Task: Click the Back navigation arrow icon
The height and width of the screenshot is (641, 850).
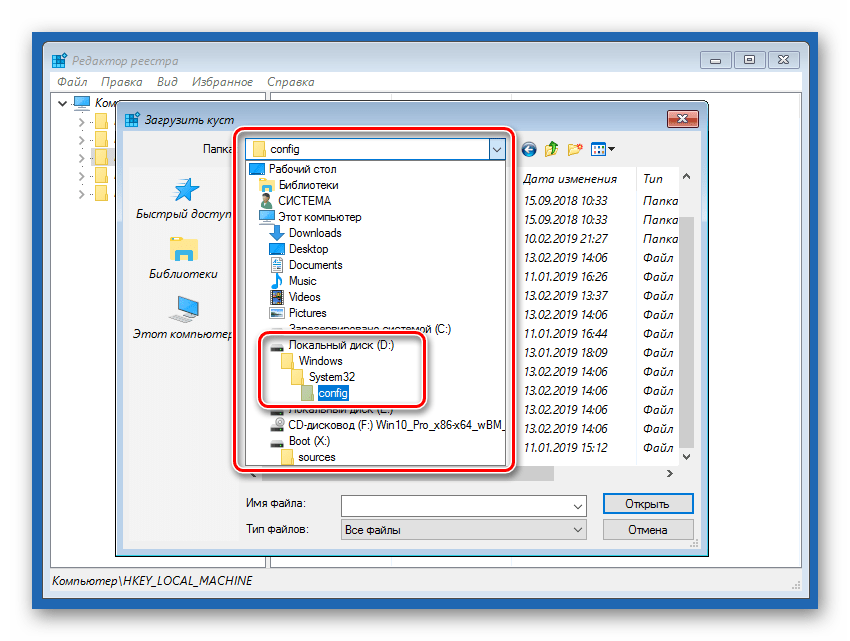Action: pyautogui.click(x=529, y=149)
